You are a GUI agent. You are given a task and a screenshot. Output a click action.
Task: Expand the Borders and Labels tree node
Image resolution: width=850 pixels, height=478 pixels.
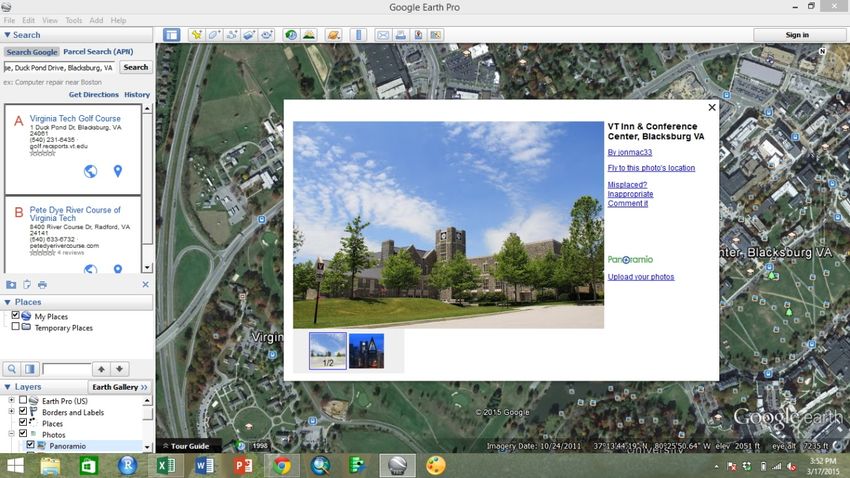(x=11, y=411)
